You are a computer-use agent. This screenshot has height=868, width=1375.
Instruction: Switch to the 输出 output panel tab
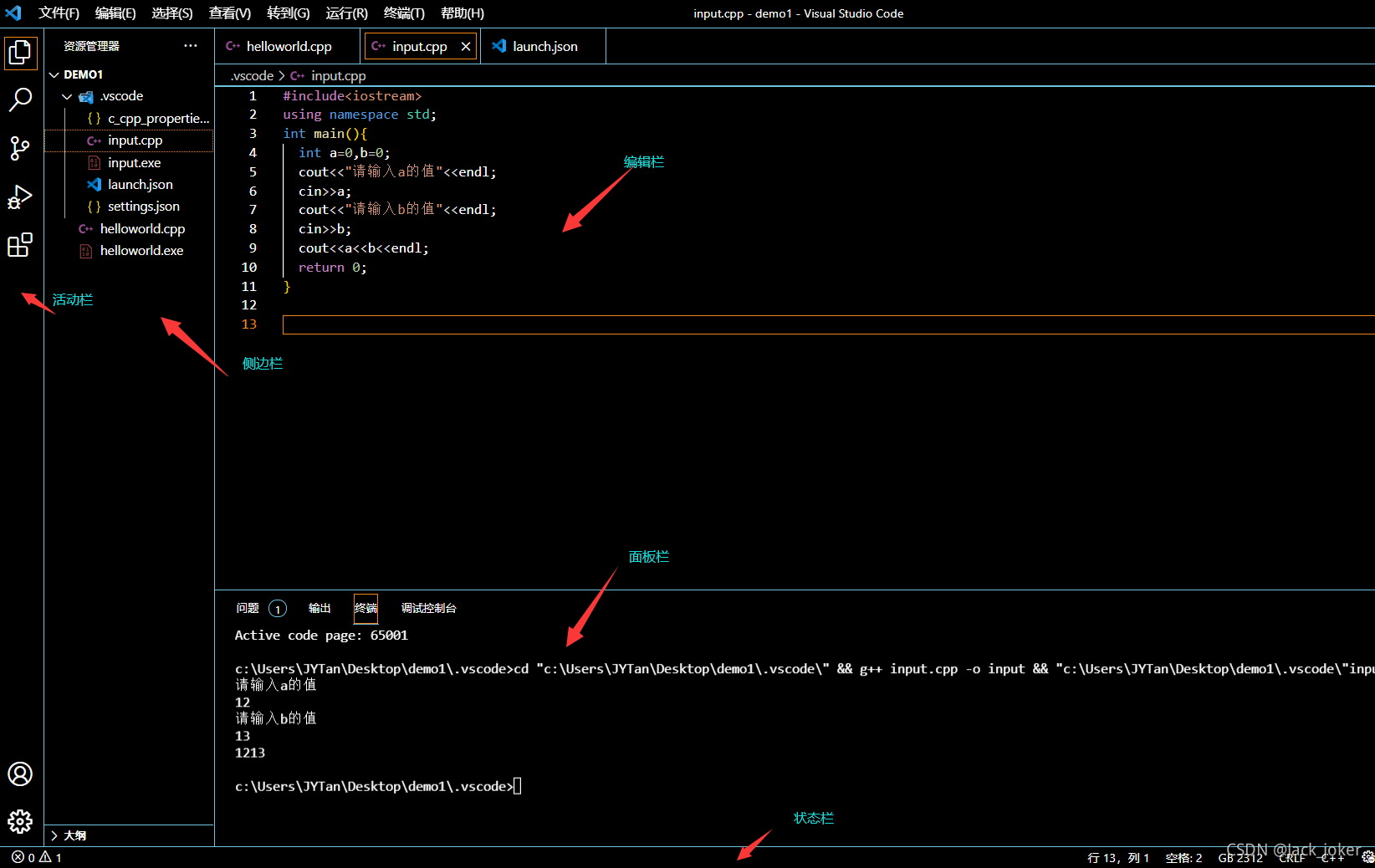(x=319, y=608)
